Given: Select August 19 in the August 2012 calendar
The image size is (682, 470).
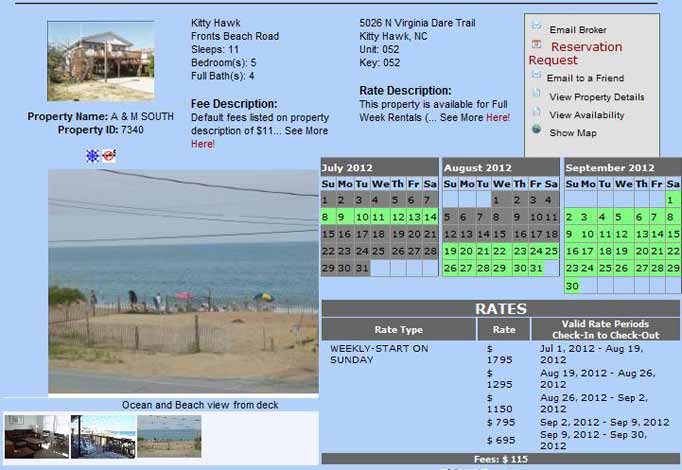Looking at the screenshot, I should point(449,251).
